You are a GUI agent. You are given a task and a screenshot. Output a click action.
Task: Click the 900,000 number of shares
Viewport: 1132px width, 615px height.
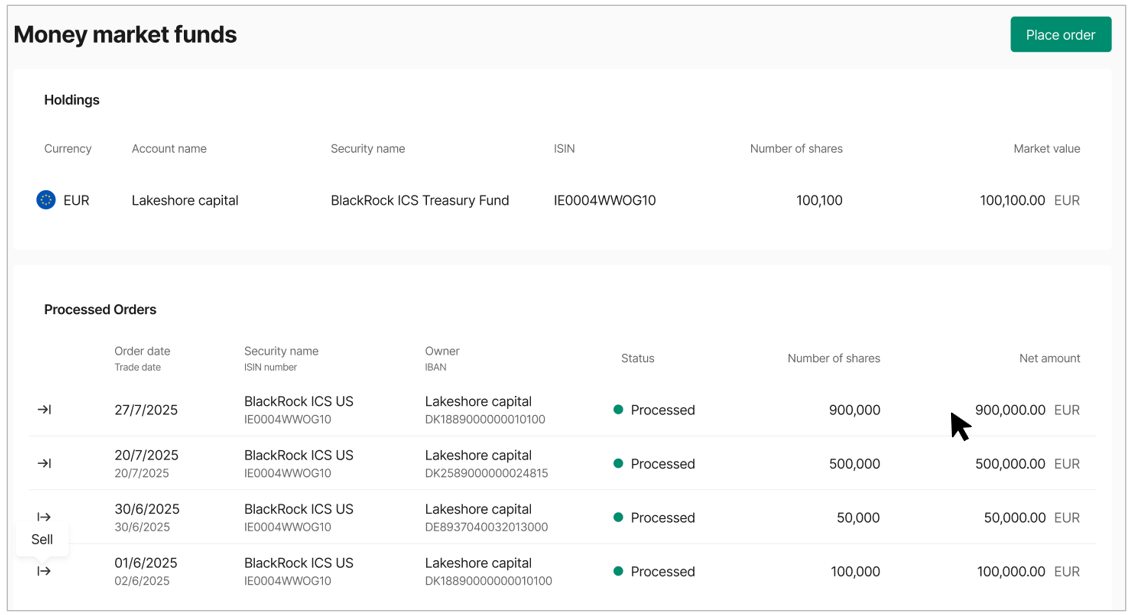tap(855, 410)
